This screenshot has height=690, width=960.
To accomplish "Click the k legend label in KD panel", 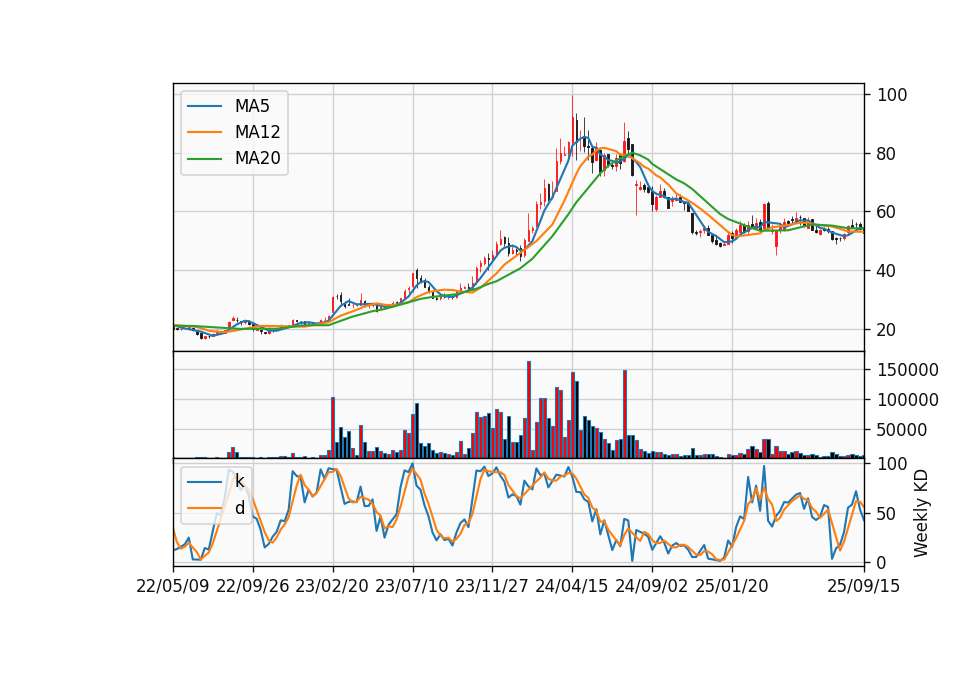I will click(239, 481).
